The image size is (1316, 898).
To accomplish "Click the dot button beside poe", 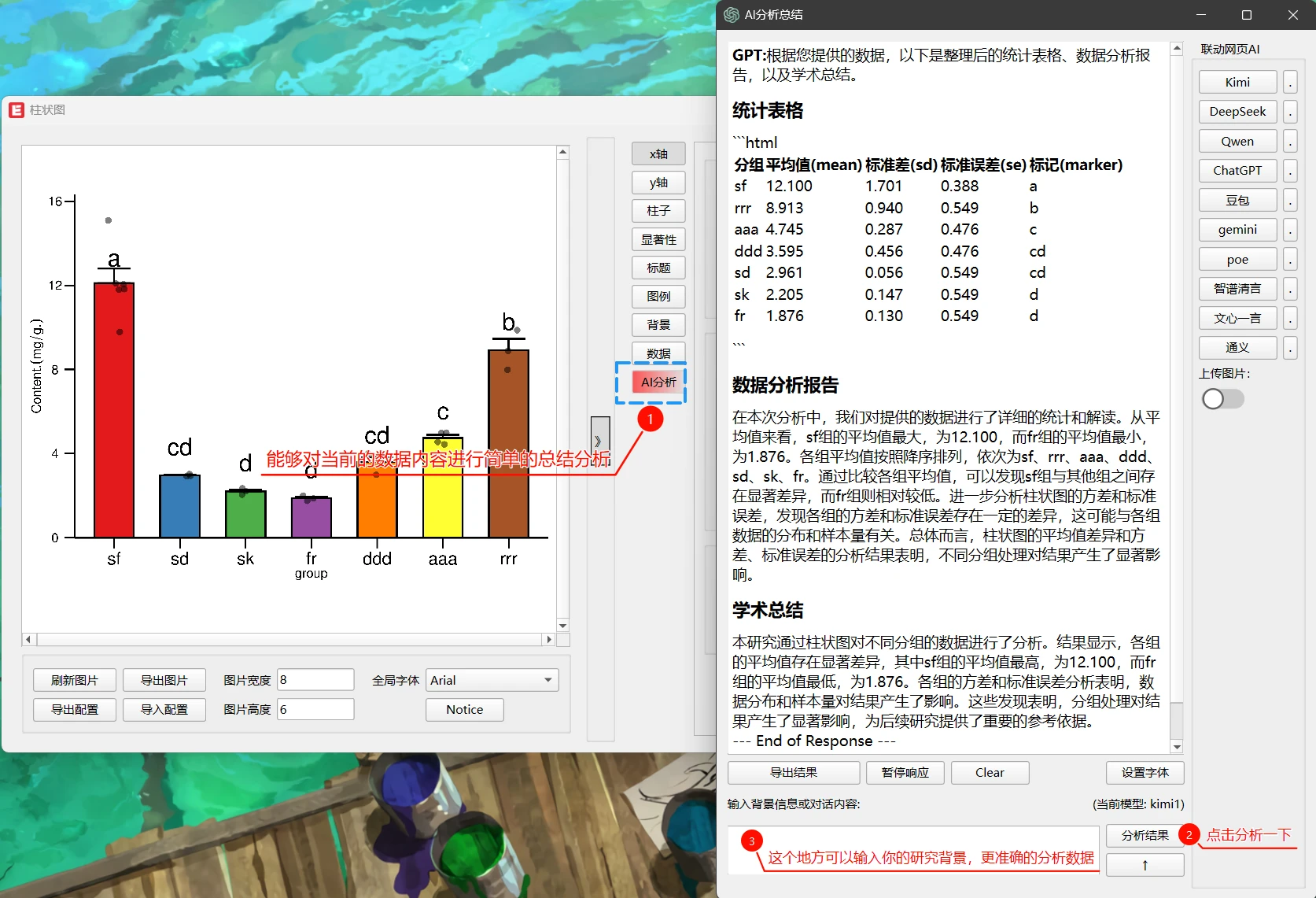I will coord(1290,260).
